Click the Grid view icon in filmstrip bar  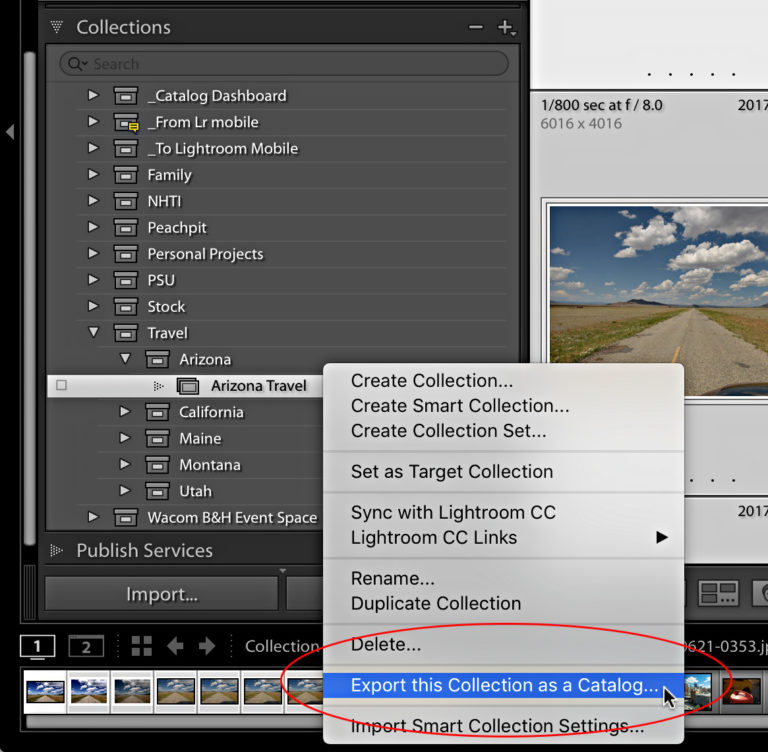click(142, 646)
